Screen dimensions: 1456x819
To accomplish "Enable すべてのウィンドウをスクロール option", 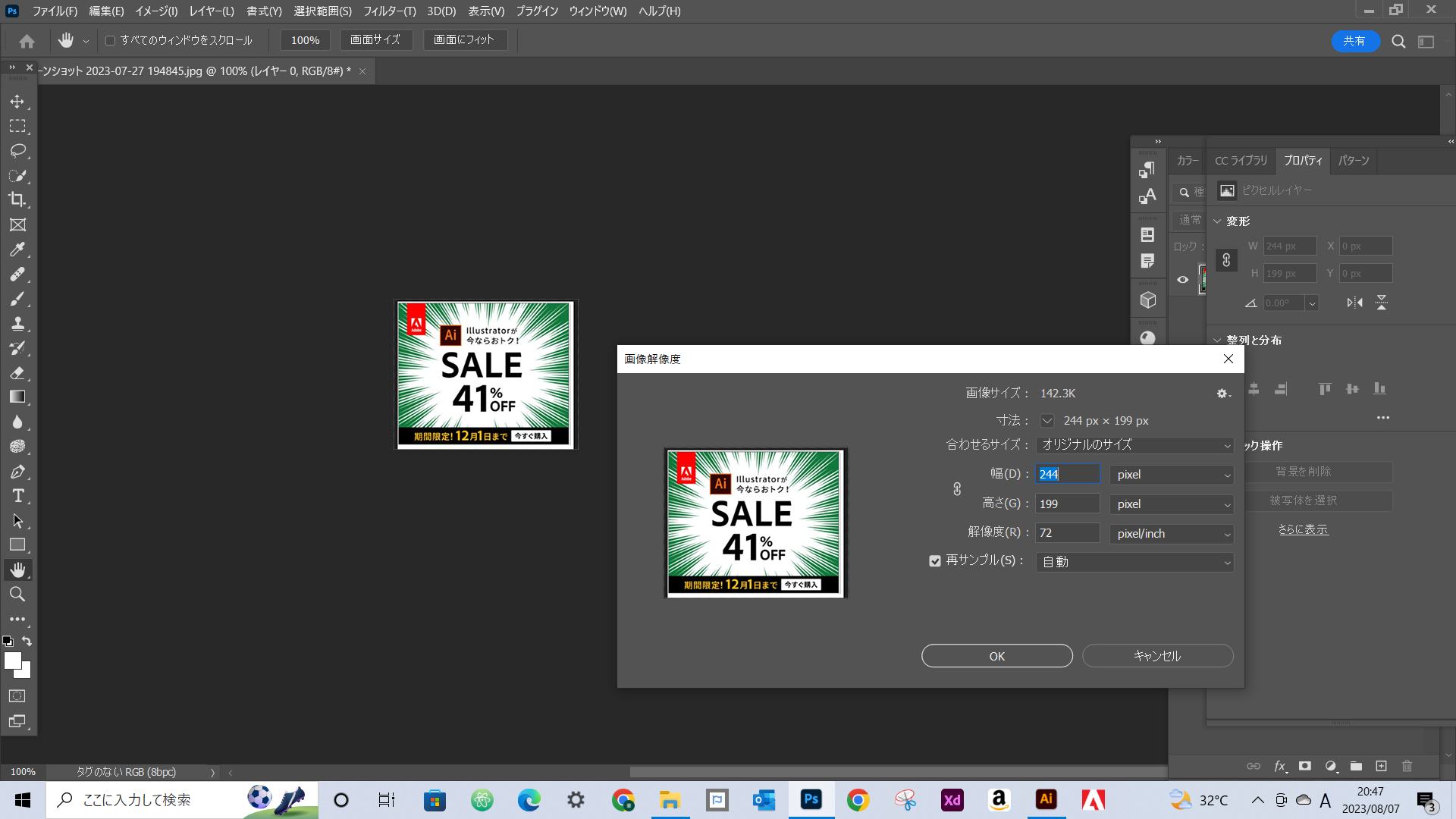I will click(x=111, y=40).
